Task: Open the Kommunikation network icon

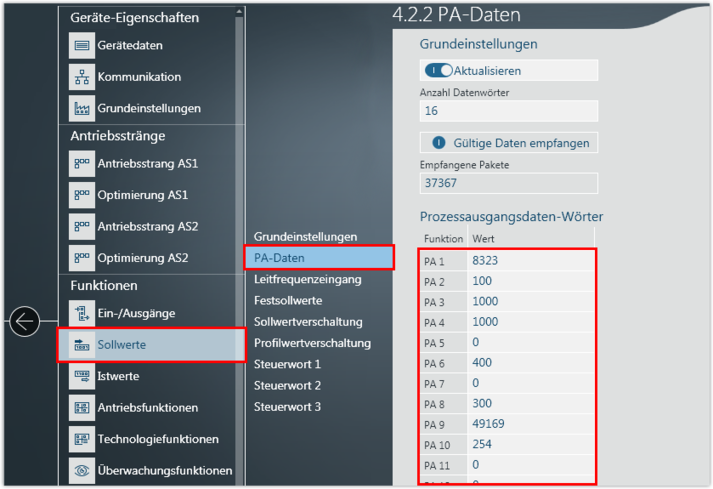Action: 81,77
